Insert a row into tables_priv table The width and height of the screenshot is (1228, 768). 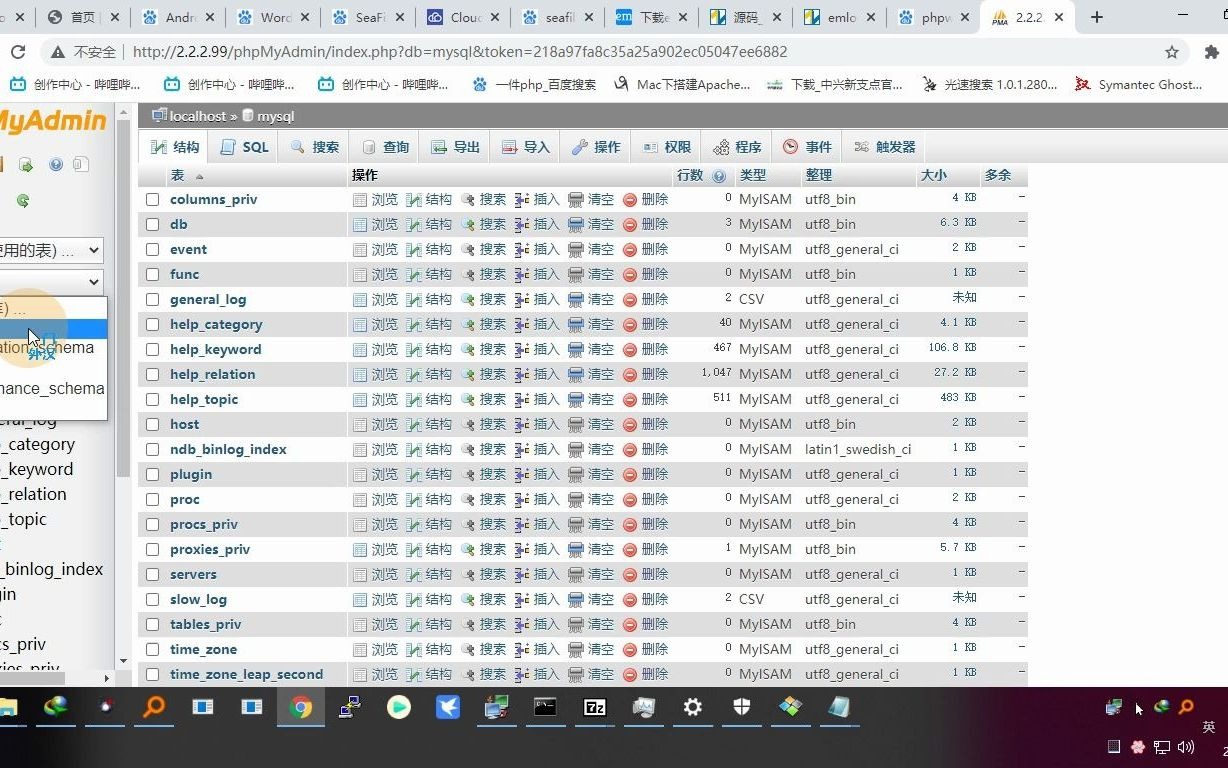(537, 624)
